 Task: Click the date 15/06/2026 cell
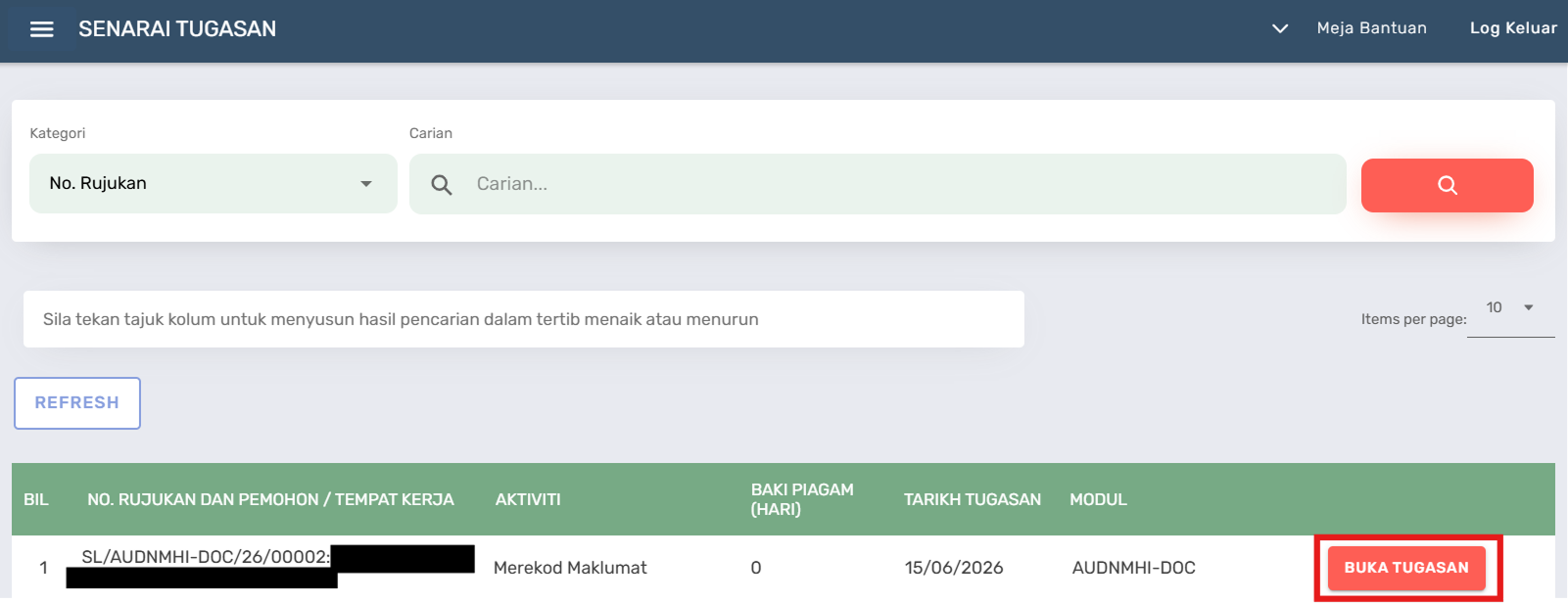(x=954, y=568)
